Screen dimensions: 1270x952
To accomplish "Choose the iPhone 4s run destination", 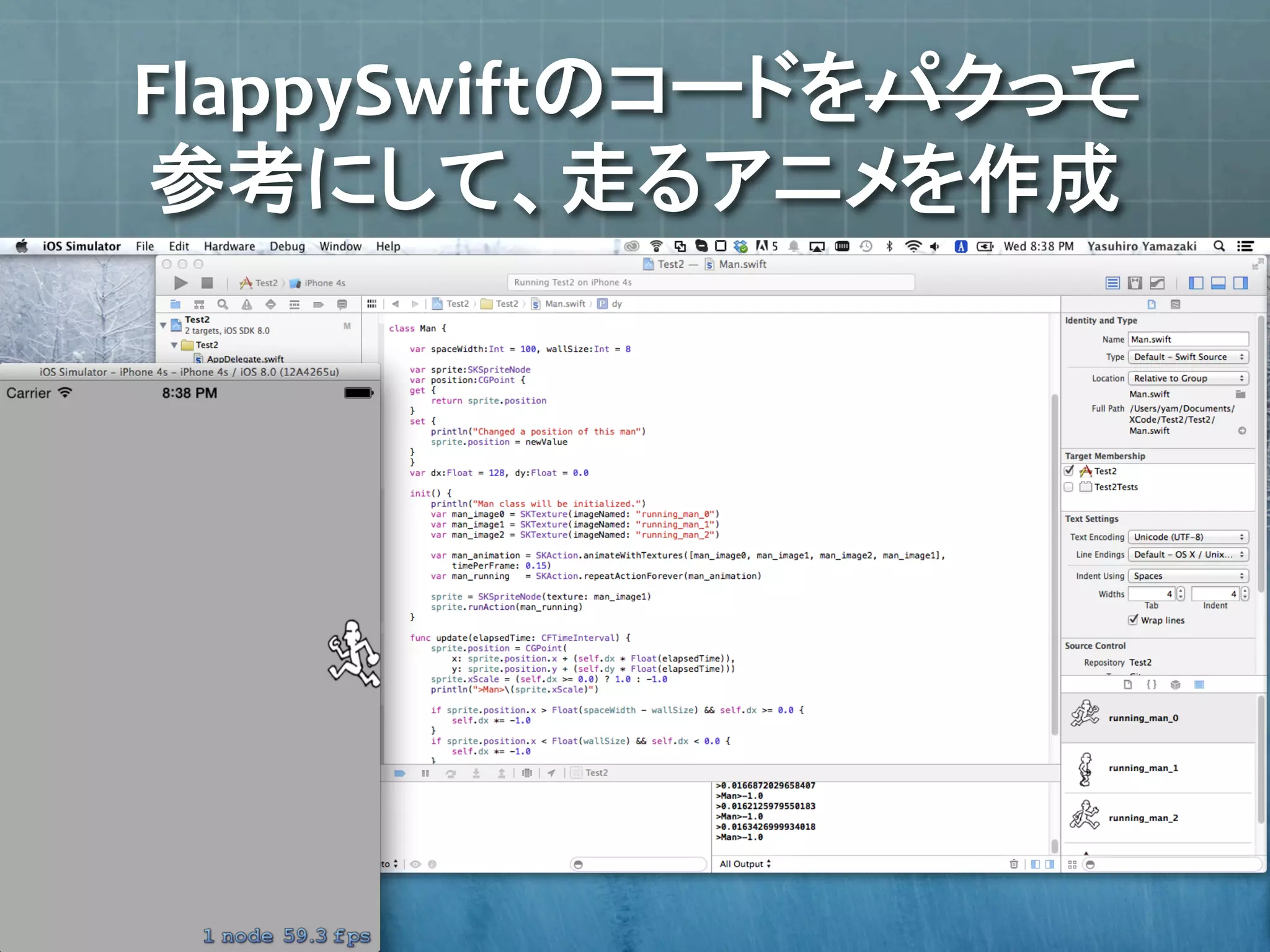I will tap(317, 283).
